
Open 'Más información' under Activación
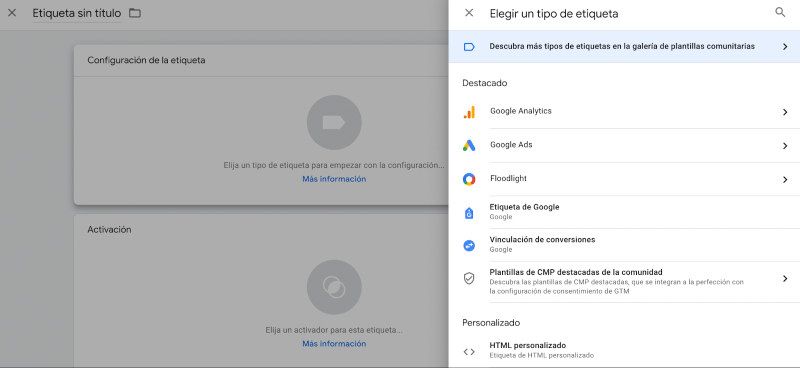click(x=334, y=344)
